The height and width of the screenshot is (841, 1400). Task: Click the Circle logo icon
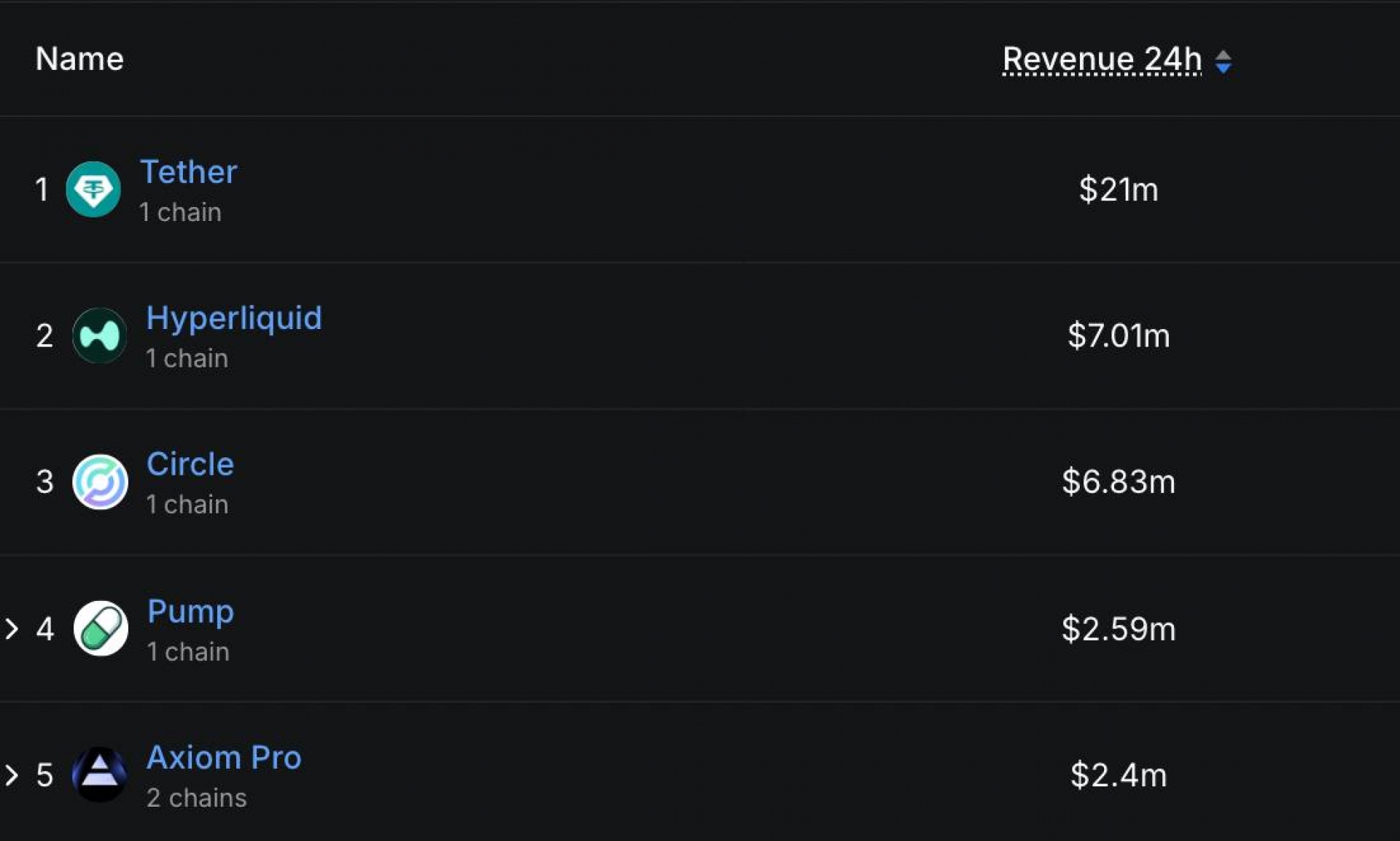(x=100, y=482)
